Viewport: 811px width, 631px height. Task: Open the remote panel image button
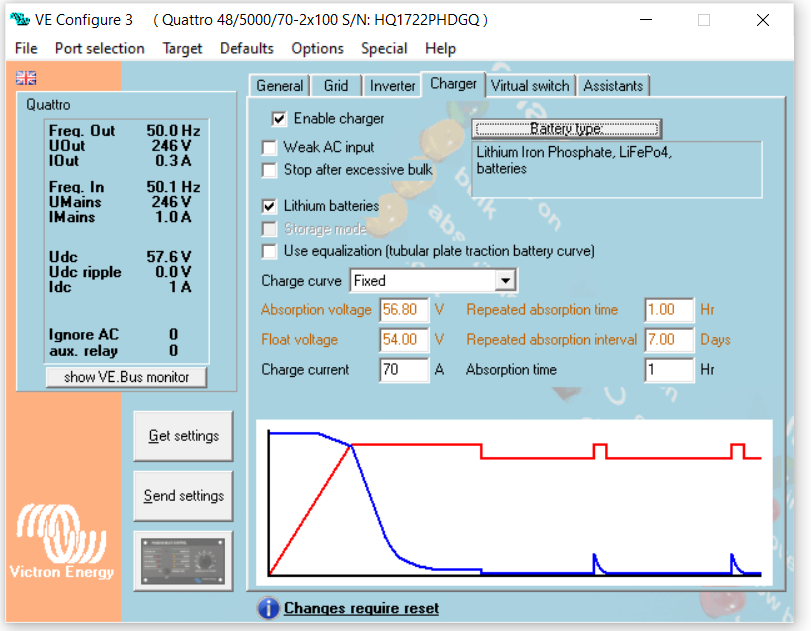pos(183,561)
